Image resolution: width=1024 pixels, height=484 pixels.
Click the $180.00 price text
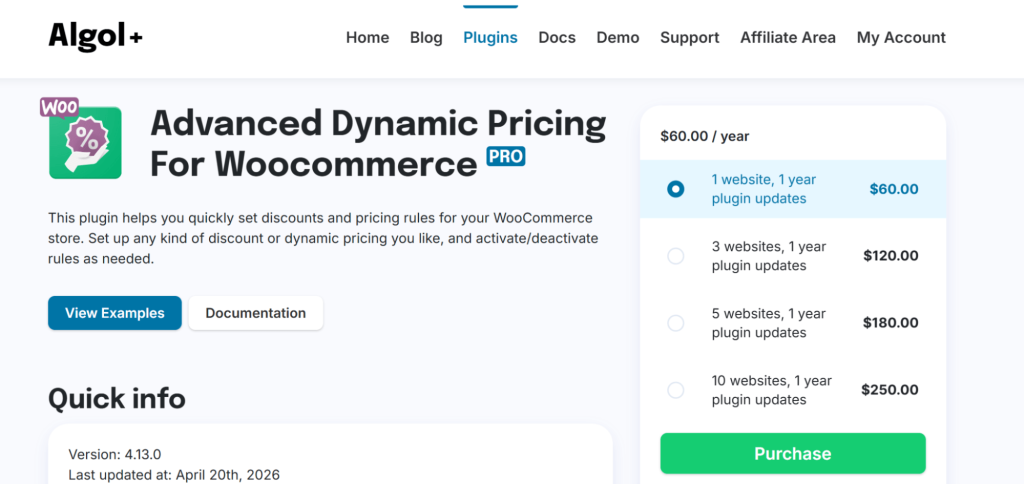[x=891, y=323]
